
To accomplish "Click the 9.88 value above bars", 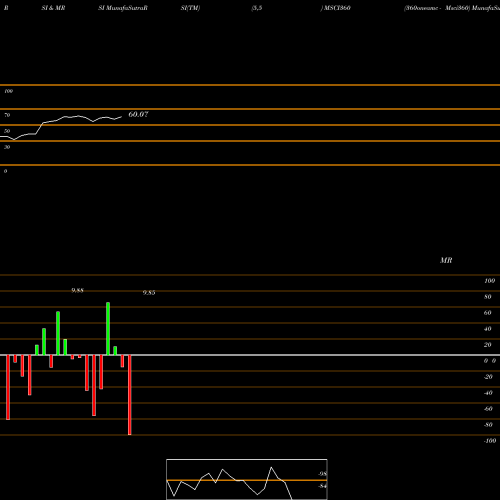I will pyautogui.click(x=77, y=290).
